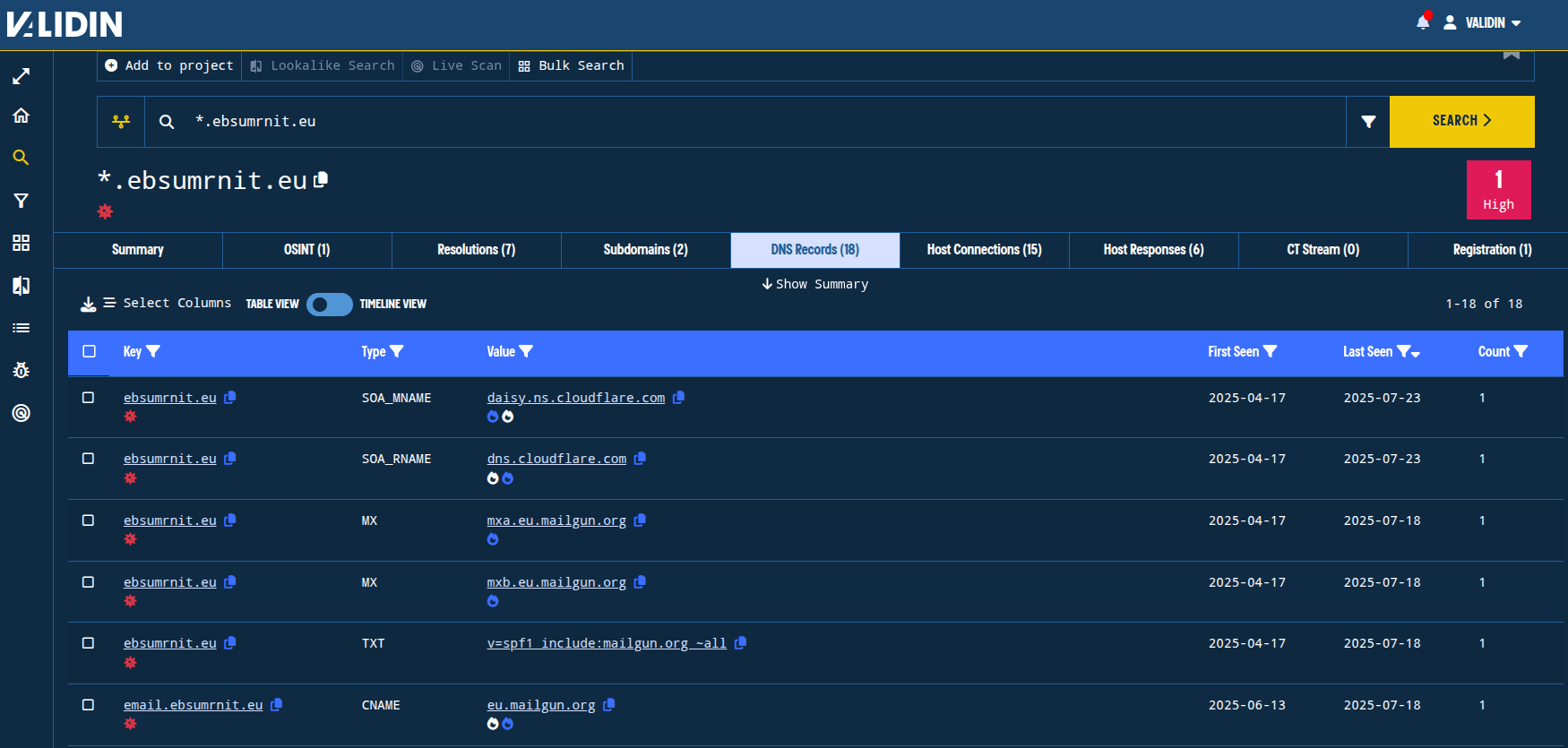Filter the Type column
This screenshot has height=748, width=1568.
397,351
